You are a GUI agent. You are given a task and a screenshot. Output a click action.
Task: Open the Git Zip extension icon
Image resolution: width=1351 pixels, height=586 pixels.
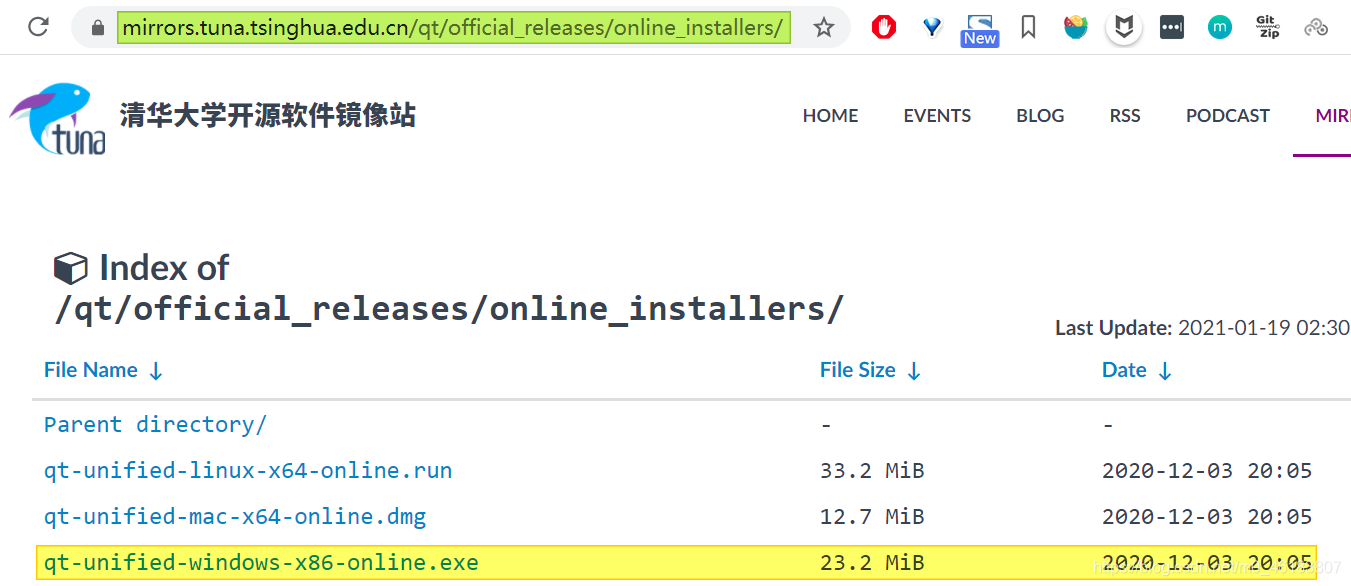tap(1268, 27)
